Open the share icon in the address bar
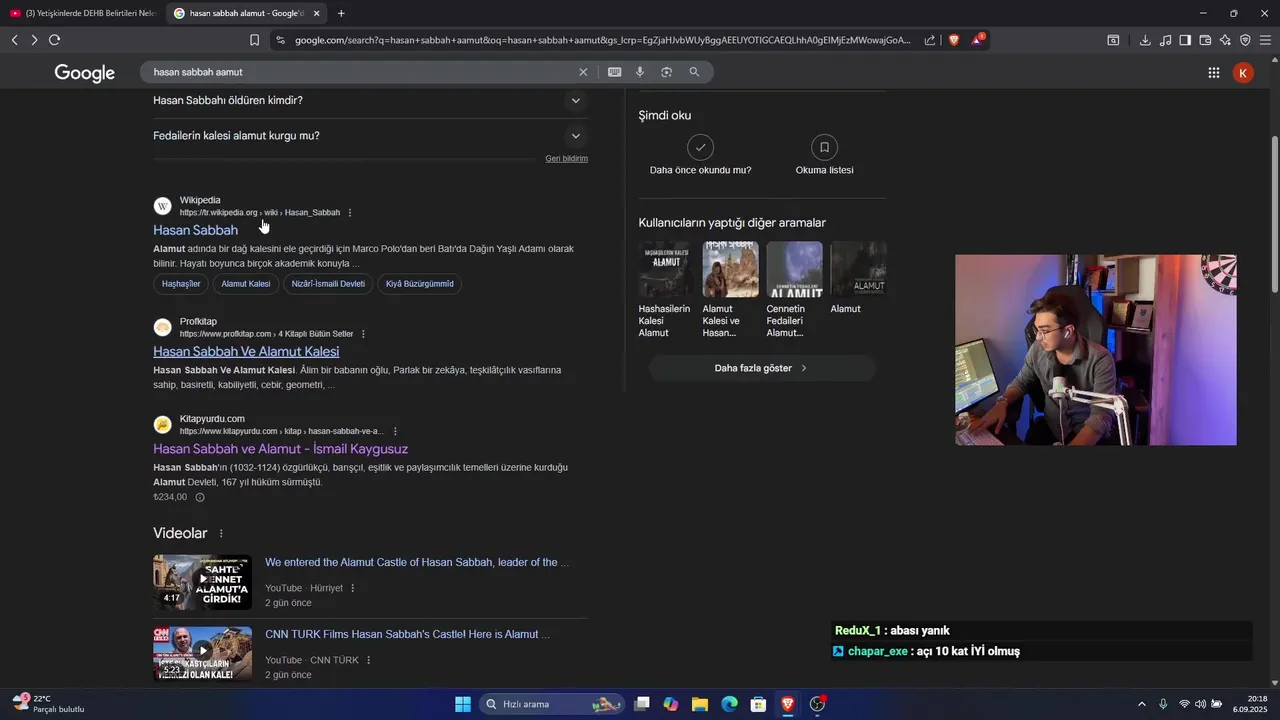This screenshot has width=1280, height=720. coord(930,40)
